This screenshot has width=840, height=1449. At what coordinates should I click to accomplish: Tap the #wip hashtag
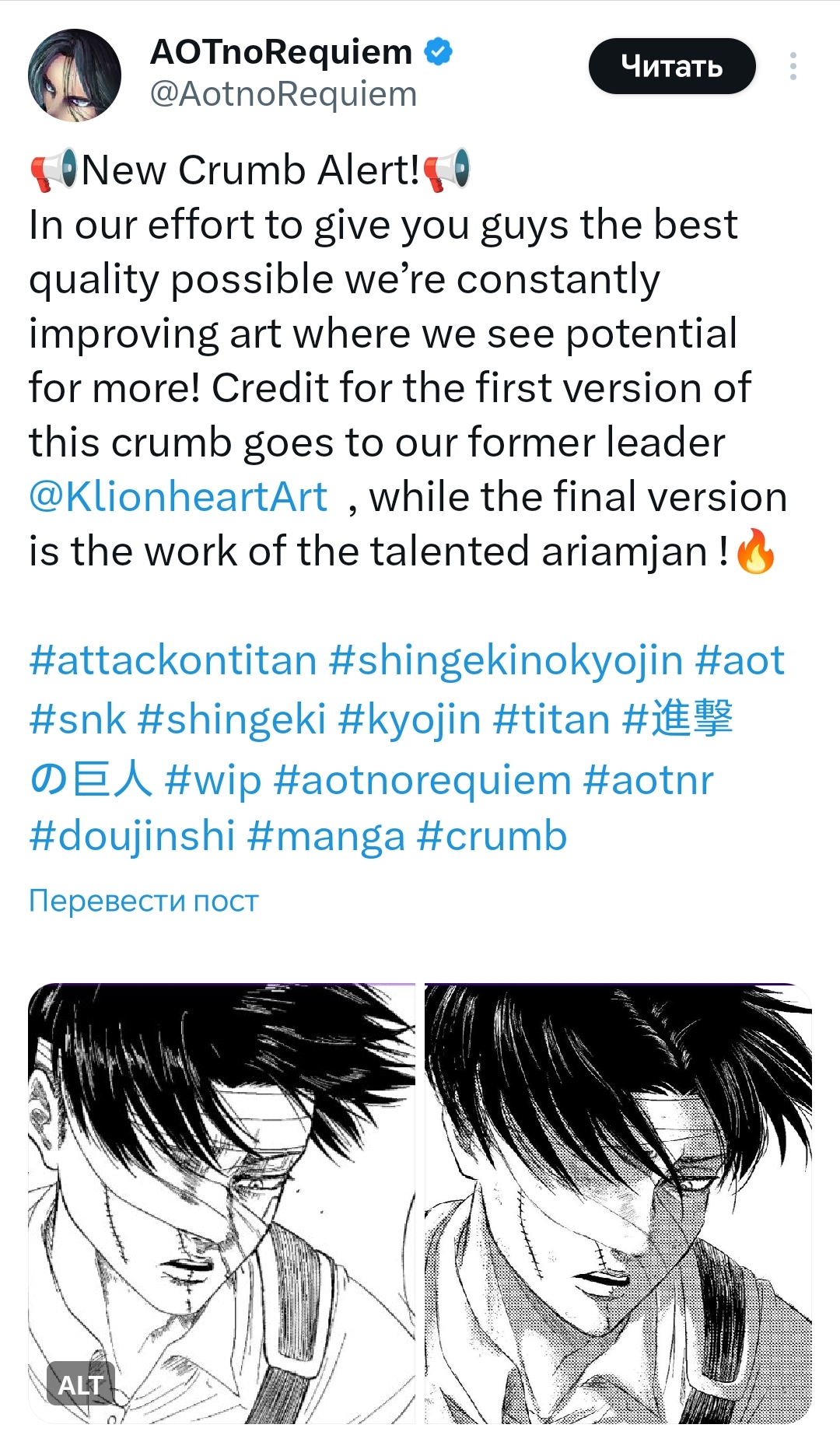point(213,779)
